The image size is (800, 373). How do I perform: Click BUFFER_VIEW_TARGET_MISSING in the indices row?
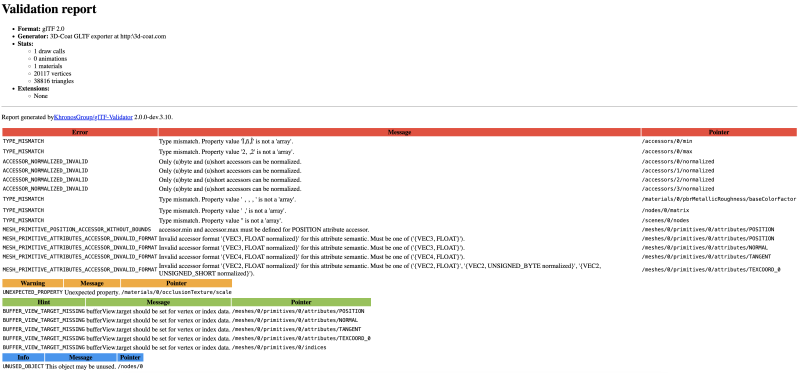[x=44, y=347]
